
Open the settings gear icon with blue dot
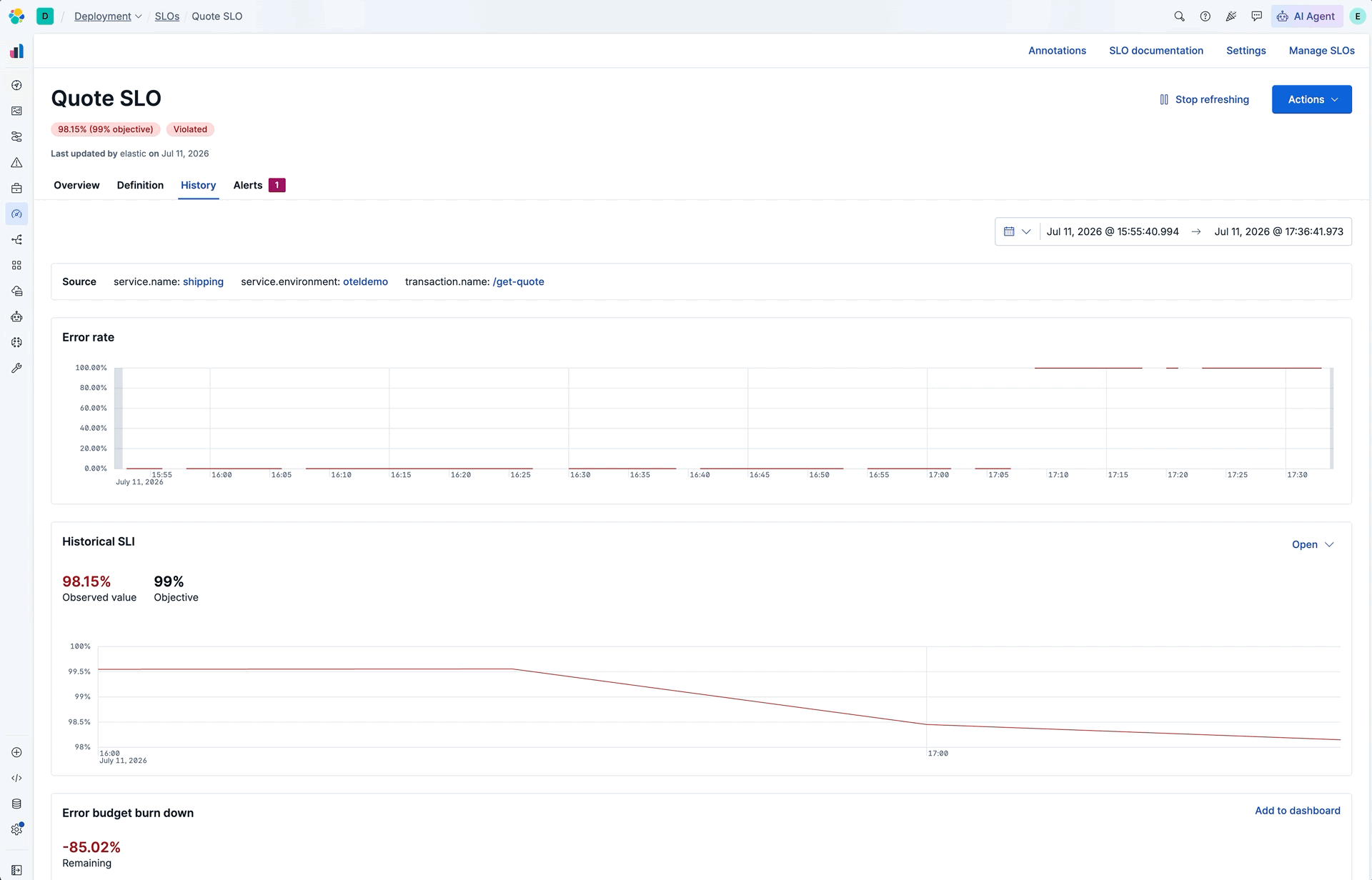(x=16, y=829)
